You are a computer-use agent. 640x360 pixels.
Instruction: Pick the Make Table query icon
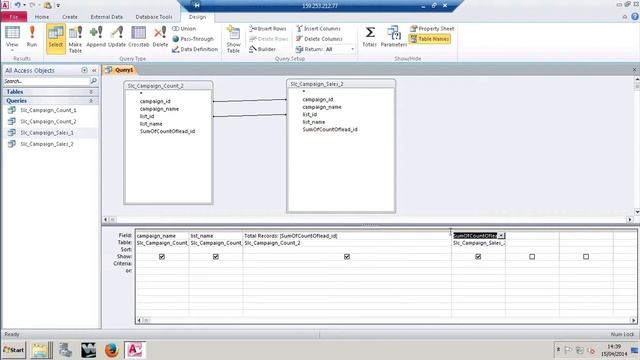pyautogui.click(x=76, y=39)
